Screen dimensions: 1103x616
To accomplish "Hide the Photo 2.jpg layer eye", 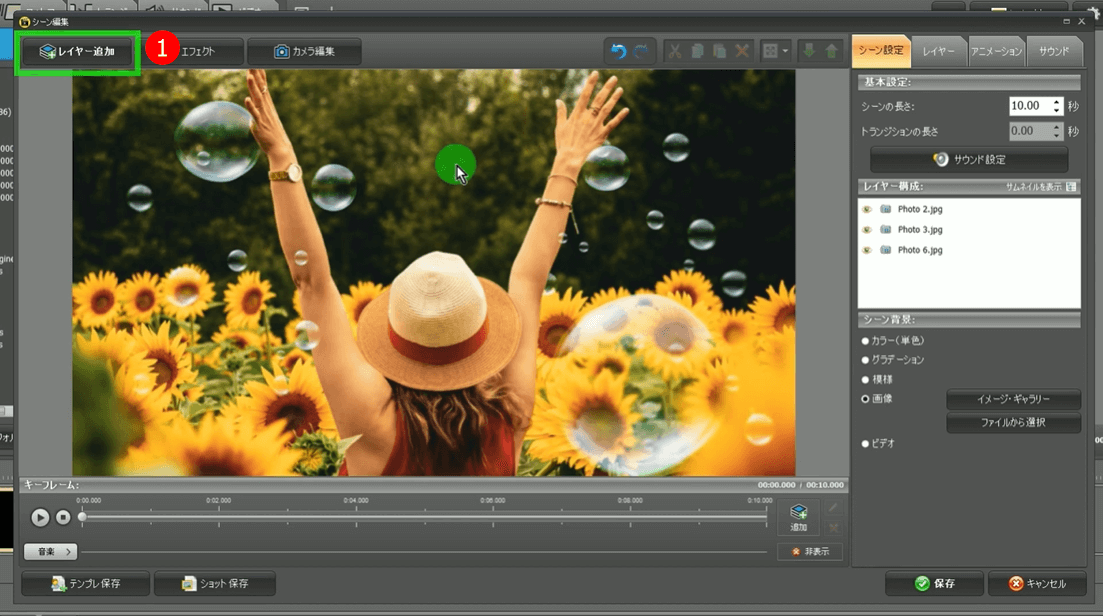I will pos(867,210).
